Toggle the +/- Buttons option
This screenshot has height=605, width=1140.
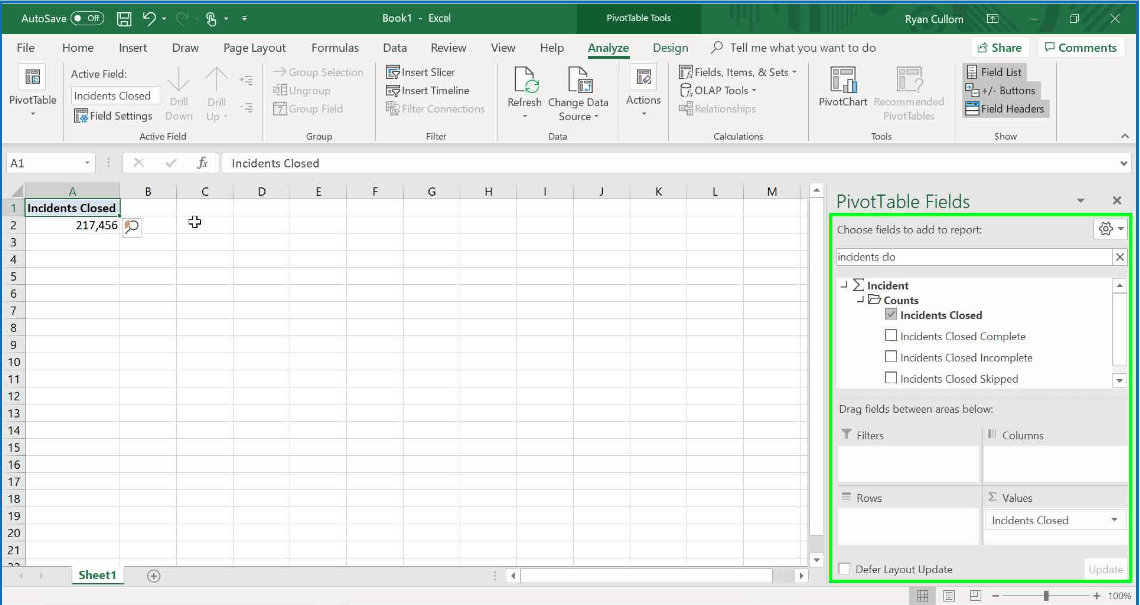tap(1000, 90)
